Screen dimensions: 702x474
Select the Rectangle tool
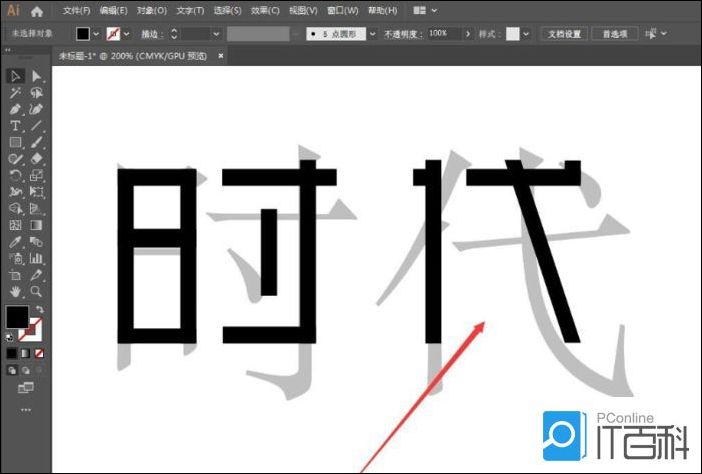(15, 142)
